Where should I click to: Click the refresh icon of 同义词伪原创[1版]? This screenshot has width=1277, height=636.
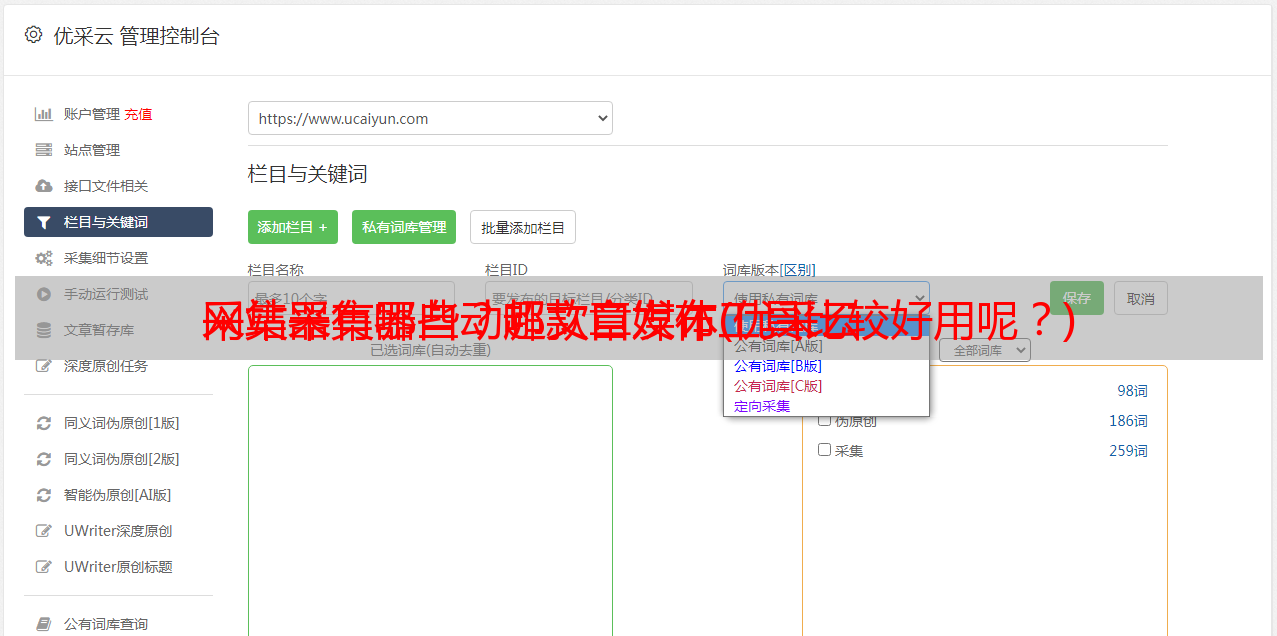pyautogui.click(x=43, y=423)
